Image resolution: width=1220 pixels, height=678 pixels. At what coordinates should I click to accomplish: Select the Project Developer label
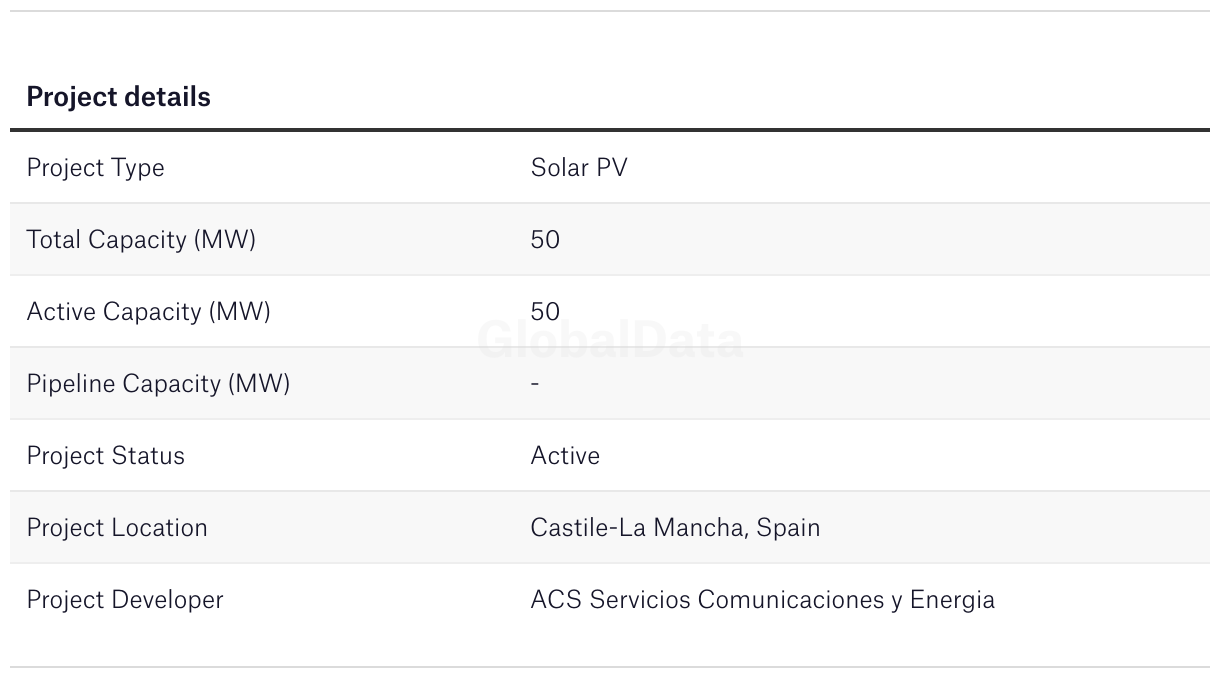point(125,600)
